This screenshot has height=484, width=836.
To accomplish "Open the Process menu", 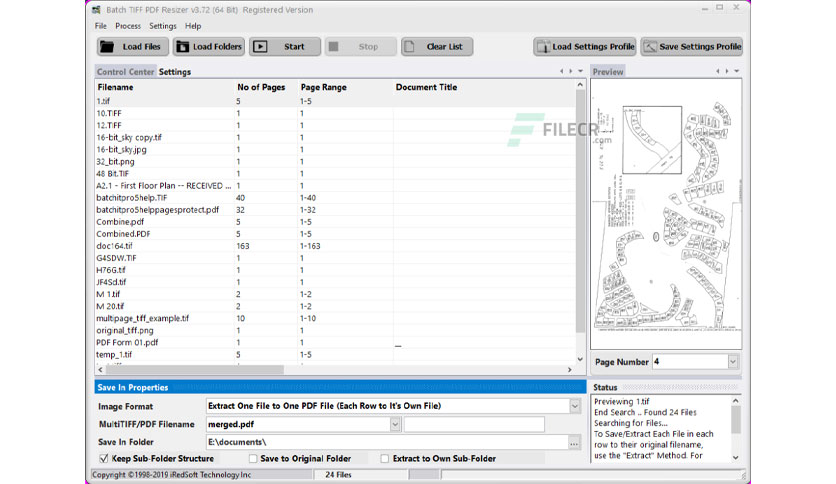I will click(128, 26).
